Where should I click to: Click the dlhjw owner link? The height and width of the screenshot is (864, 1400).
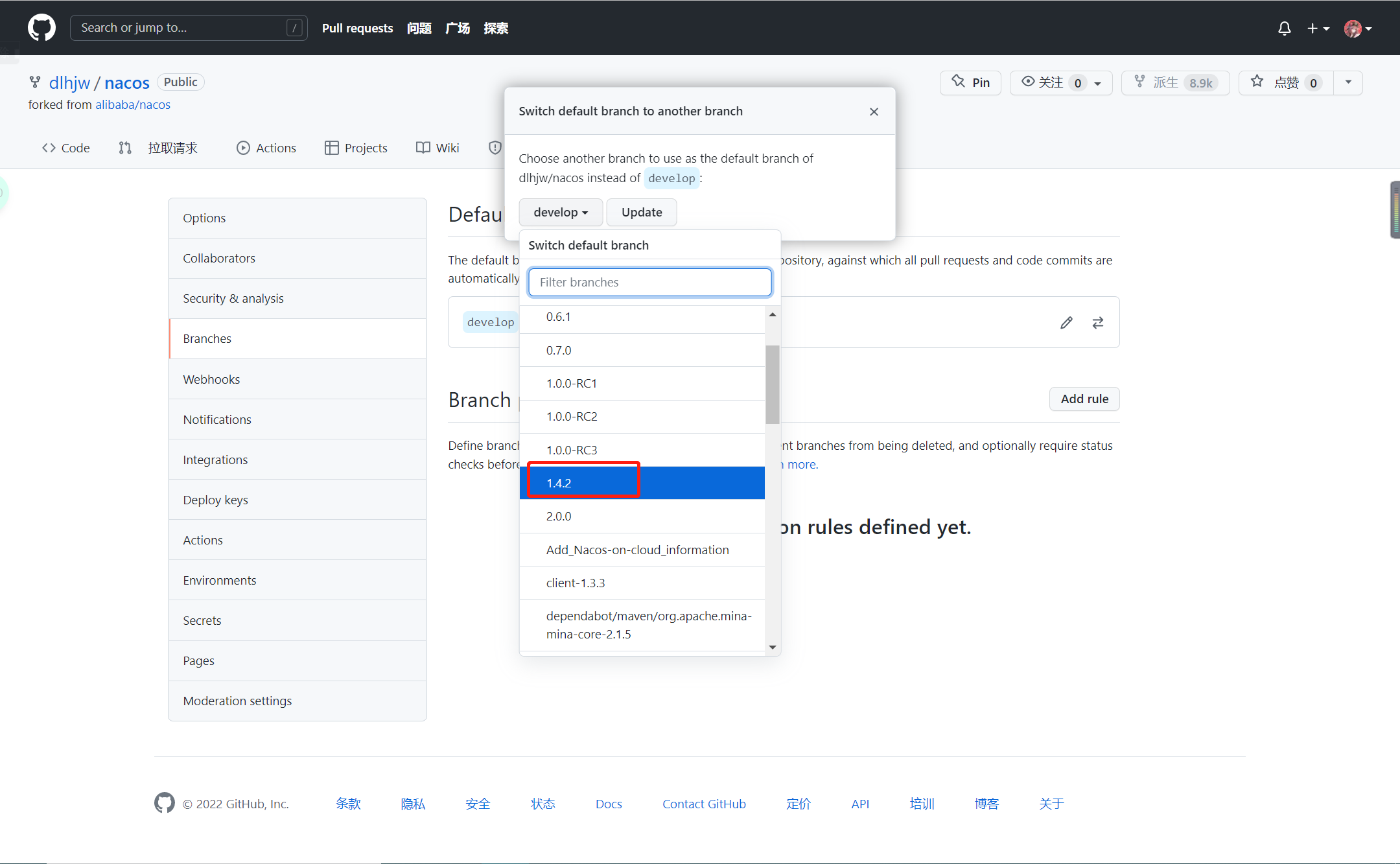[x=69, y=82]
